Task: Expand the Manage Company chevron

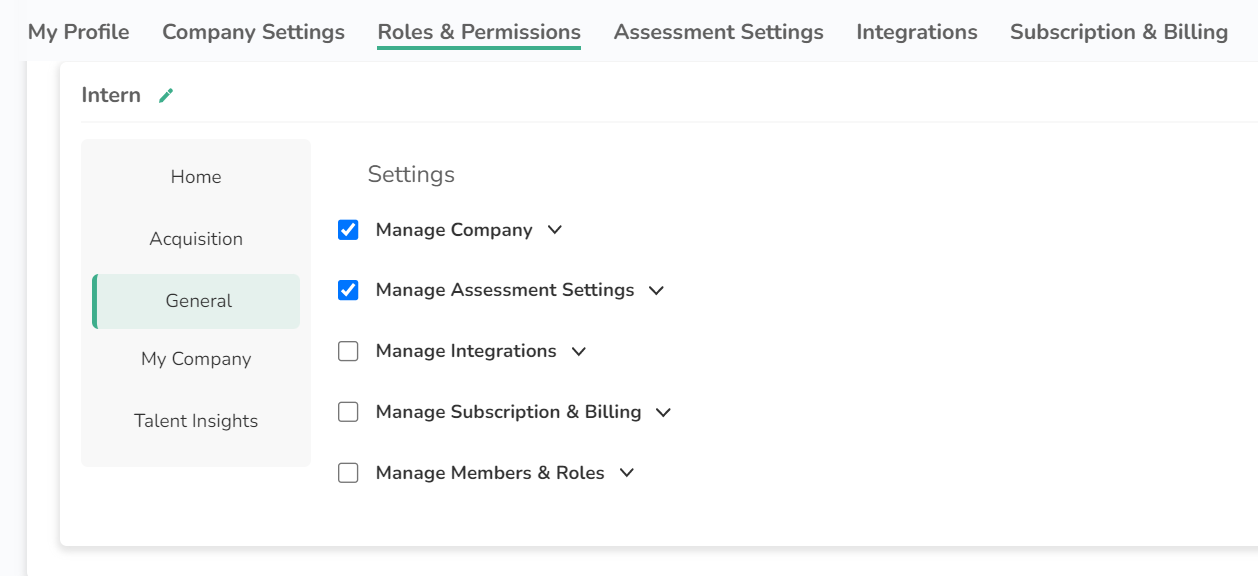Action: 555,230
